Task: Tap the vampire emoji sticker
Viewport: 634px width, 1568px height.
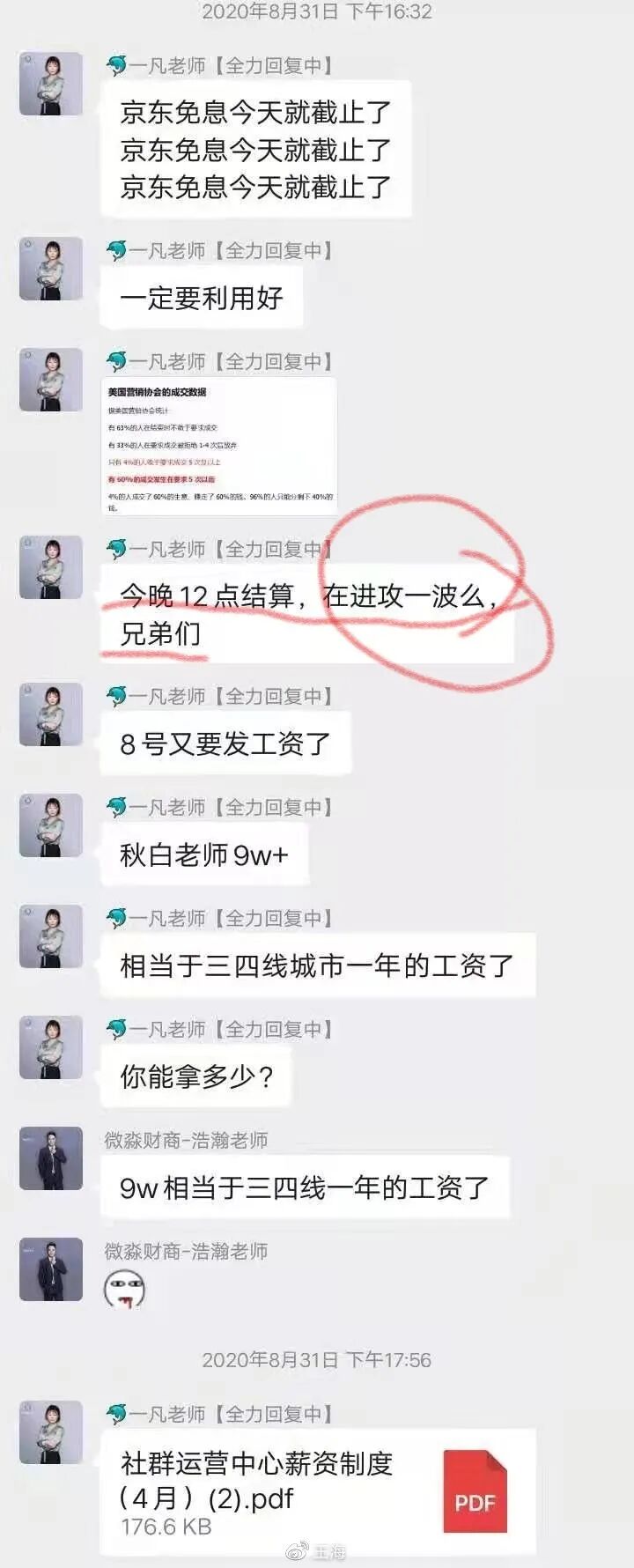Action: 124,1290
